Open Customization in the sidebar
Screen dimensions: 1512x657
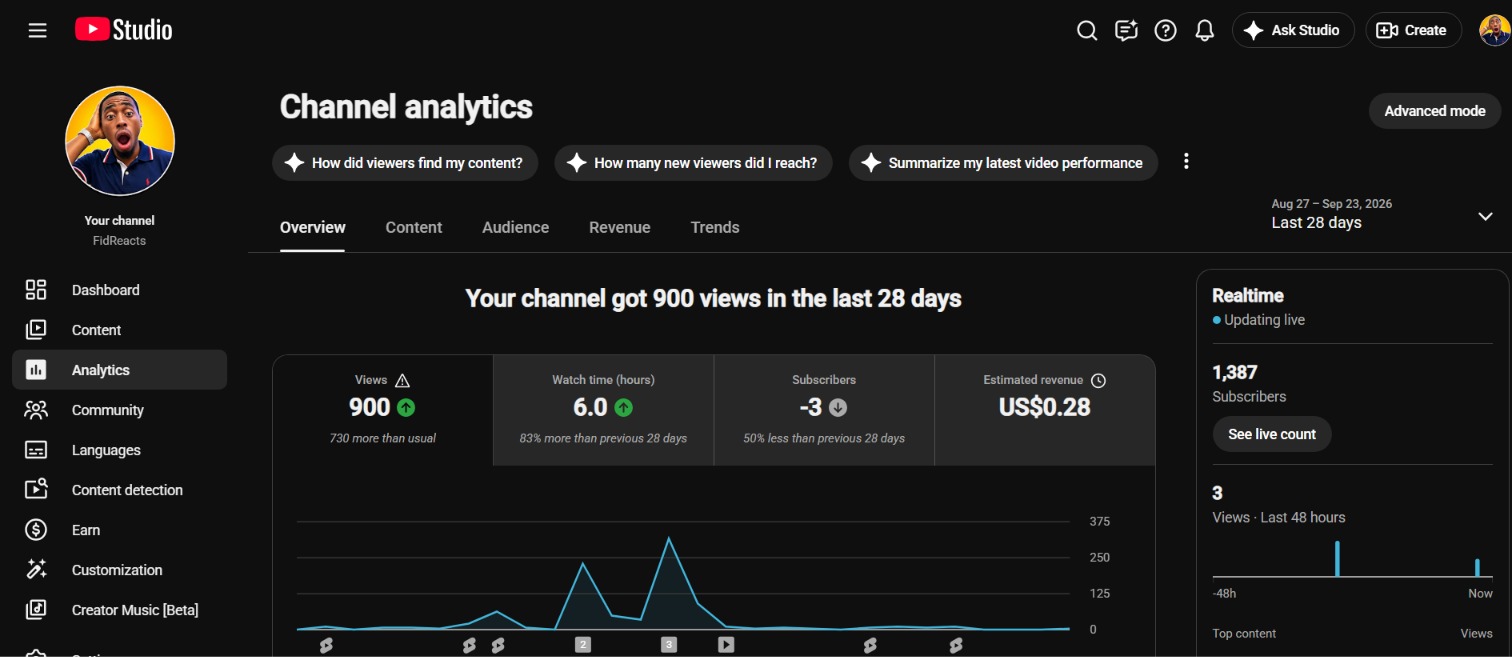tap(120, 570)
